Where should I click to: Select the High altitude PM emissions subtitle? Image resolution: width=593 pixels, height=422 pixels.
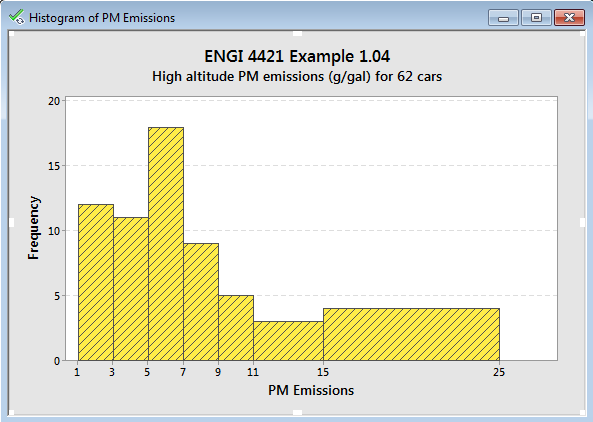pos(297,77)
